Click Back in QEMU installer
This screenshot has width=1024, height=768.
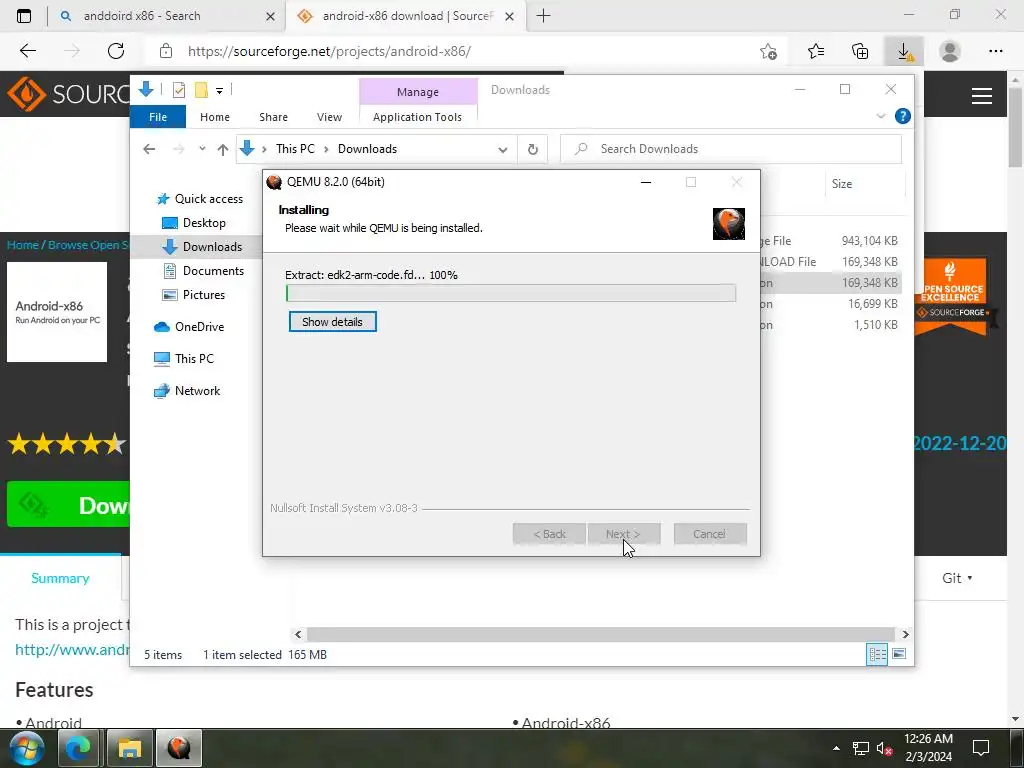(x=549, y=534)
